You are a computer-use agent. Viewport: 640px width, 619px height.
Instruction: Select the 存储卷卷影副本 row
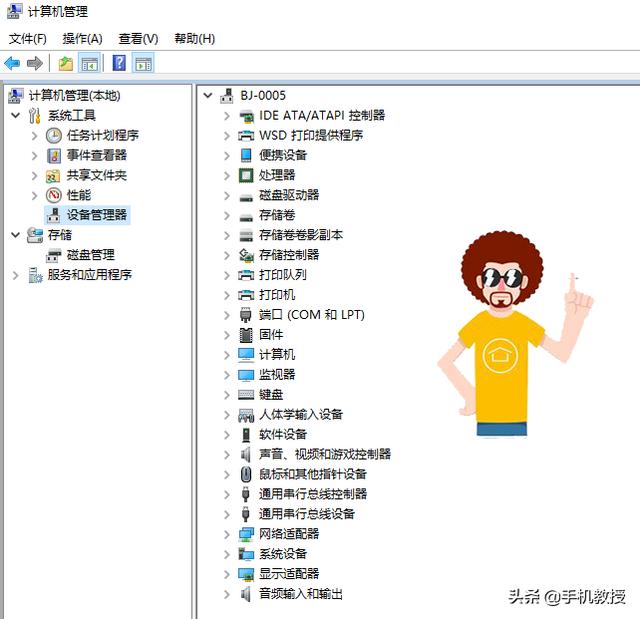tap(301, 235)
